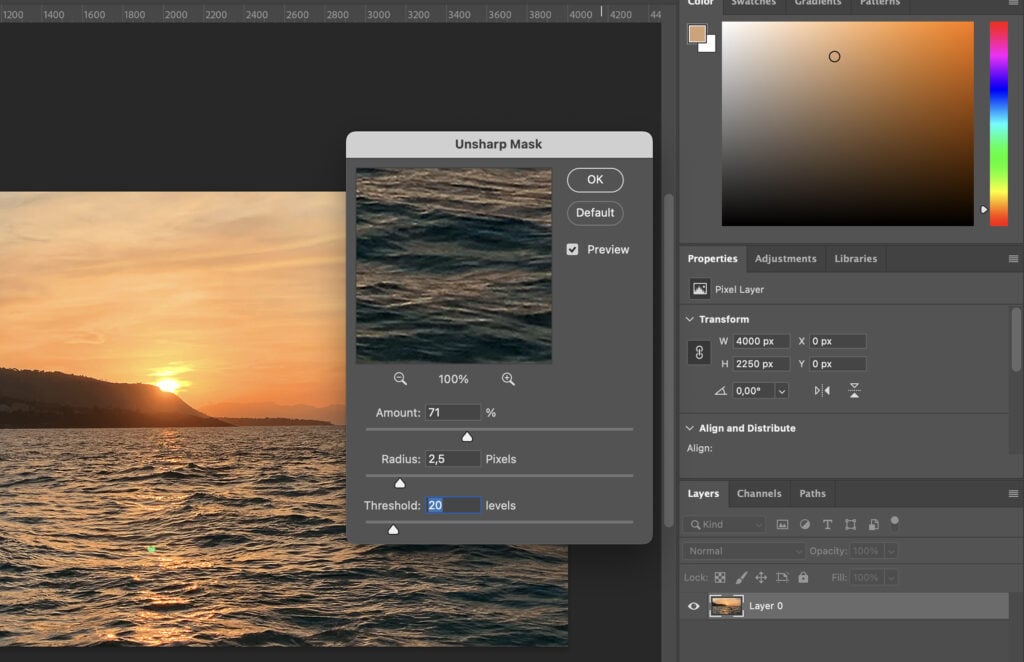Switch to the Channels tab

point(759,493)
